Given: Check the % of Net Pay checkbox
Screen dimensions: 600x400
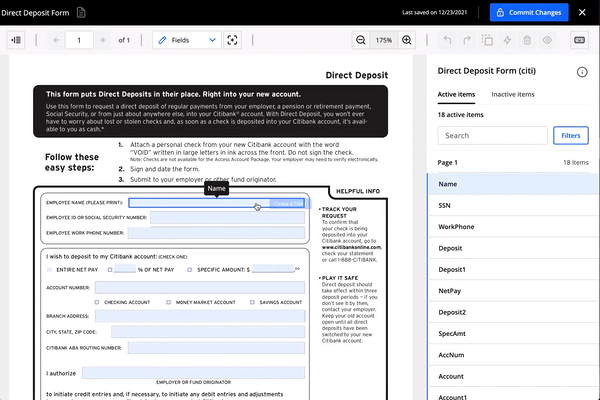Looking at the screenshot, I should coord(110,270).
